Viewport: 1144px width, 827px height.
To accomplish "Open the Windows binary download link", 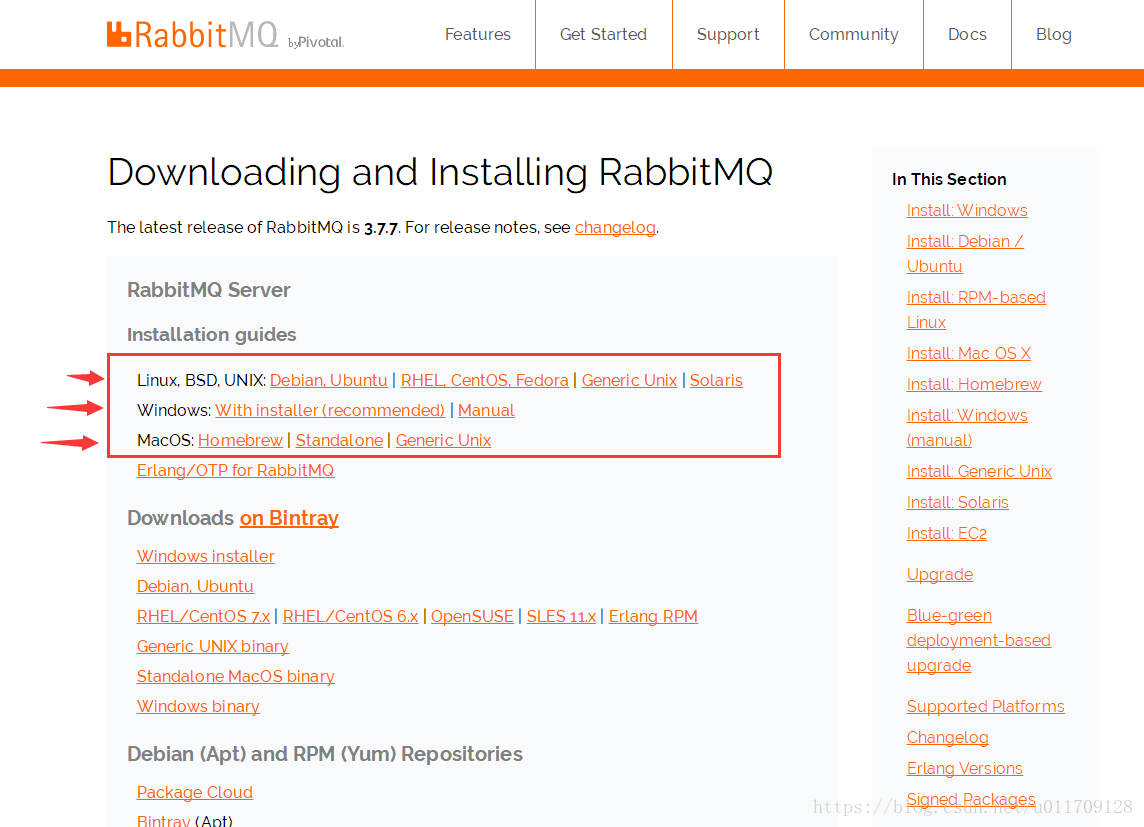I will pos(198,706).
